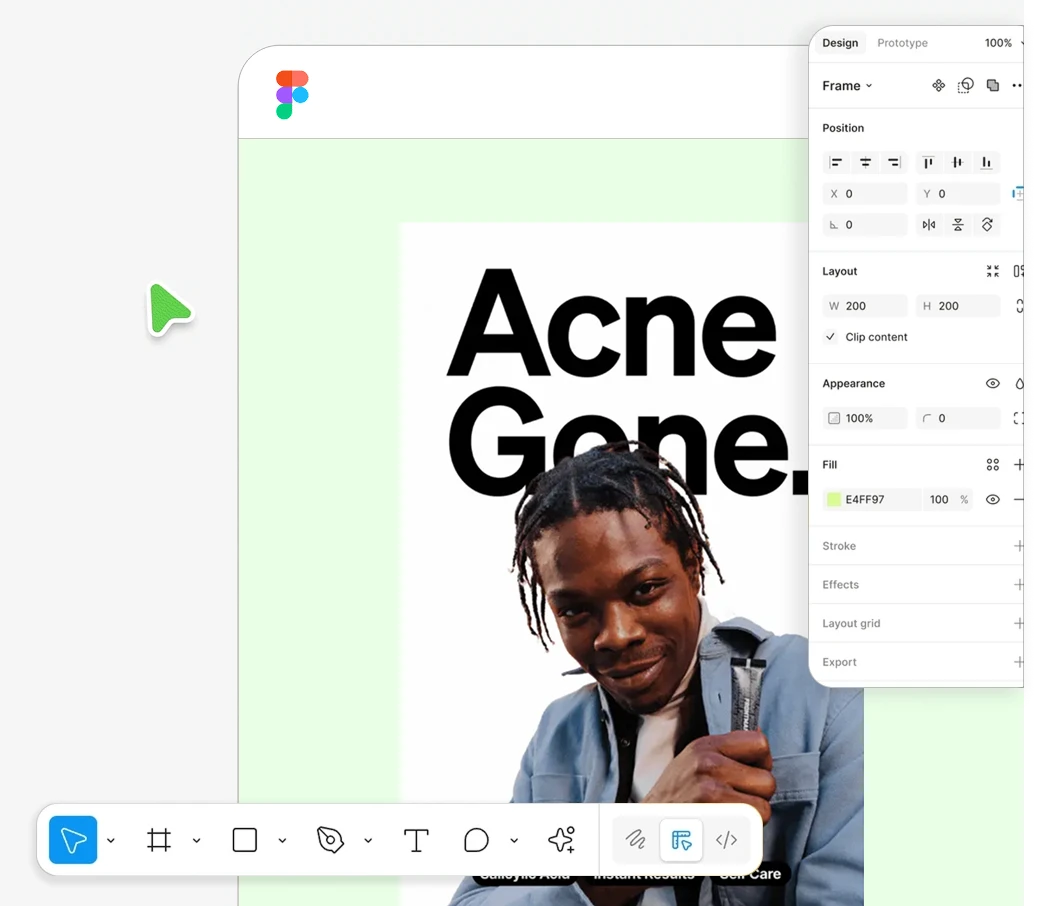This screenshot has height=906, width=1038.
Task: Switch to the Design tab
Action: point(840,43)
